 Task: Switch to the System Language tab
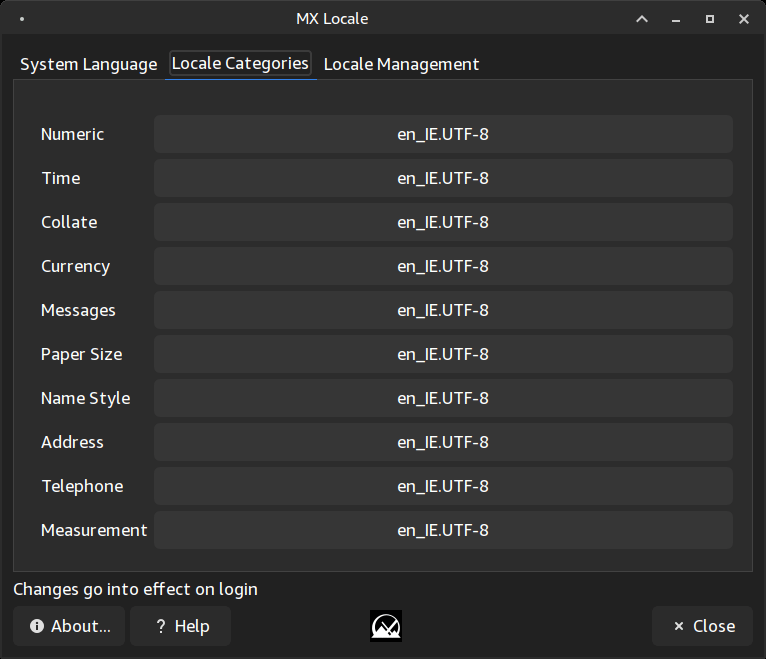[x=88, y=64]
